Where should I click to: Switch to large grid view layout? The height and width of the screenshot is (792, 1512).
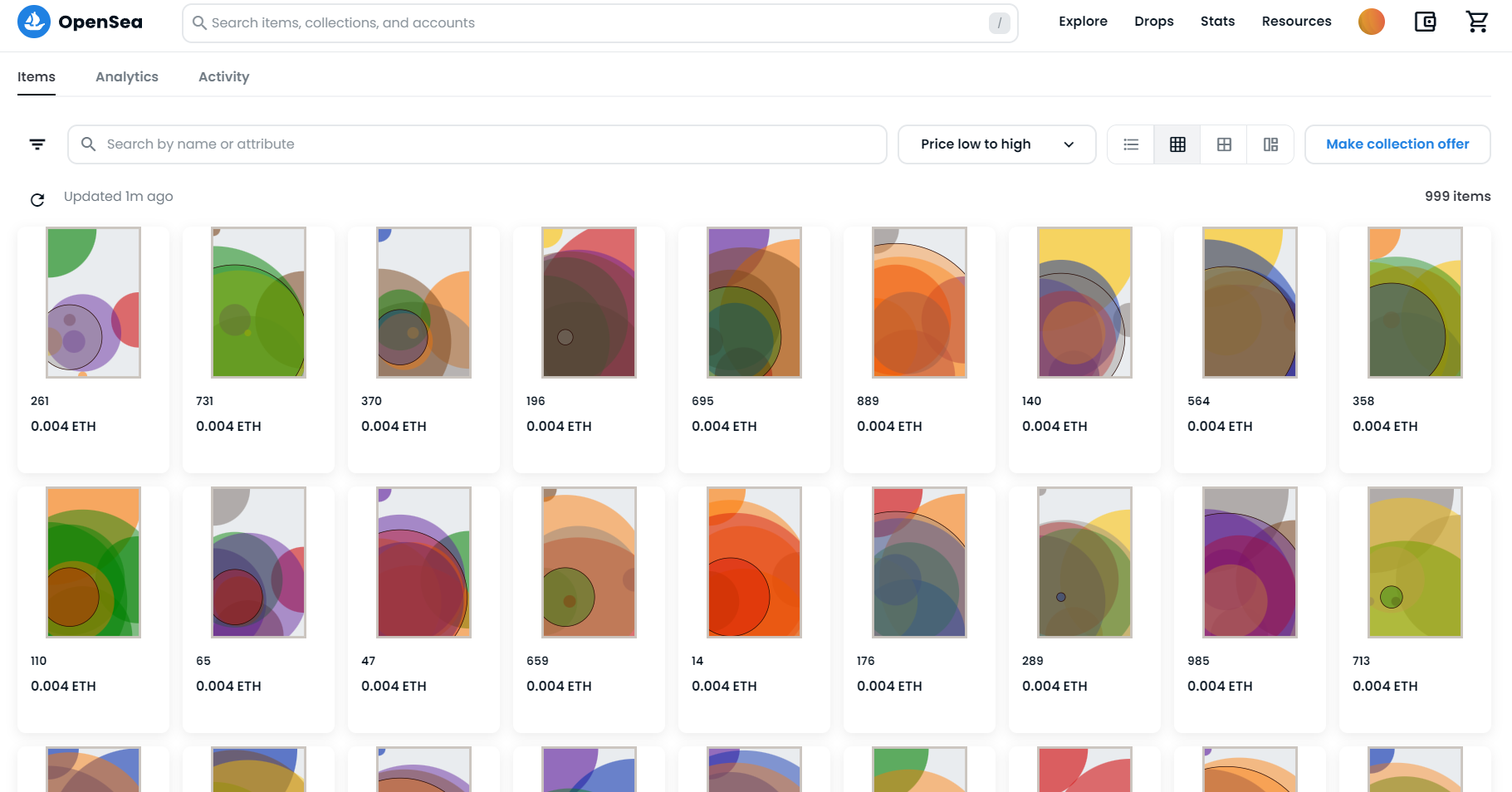coord(1224,144)
